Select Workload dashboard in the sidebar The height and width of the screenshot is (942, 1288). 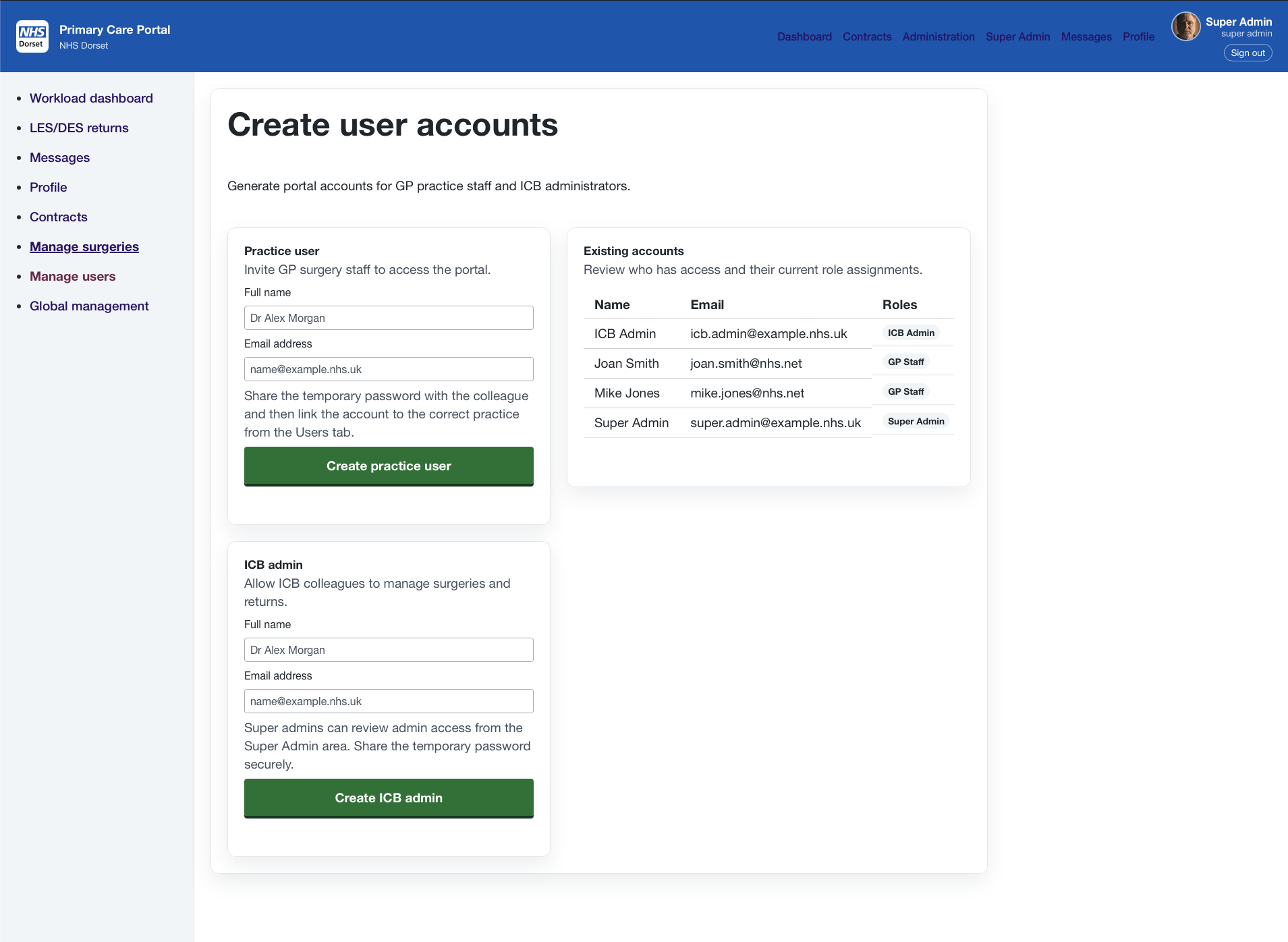click(91, 98)
